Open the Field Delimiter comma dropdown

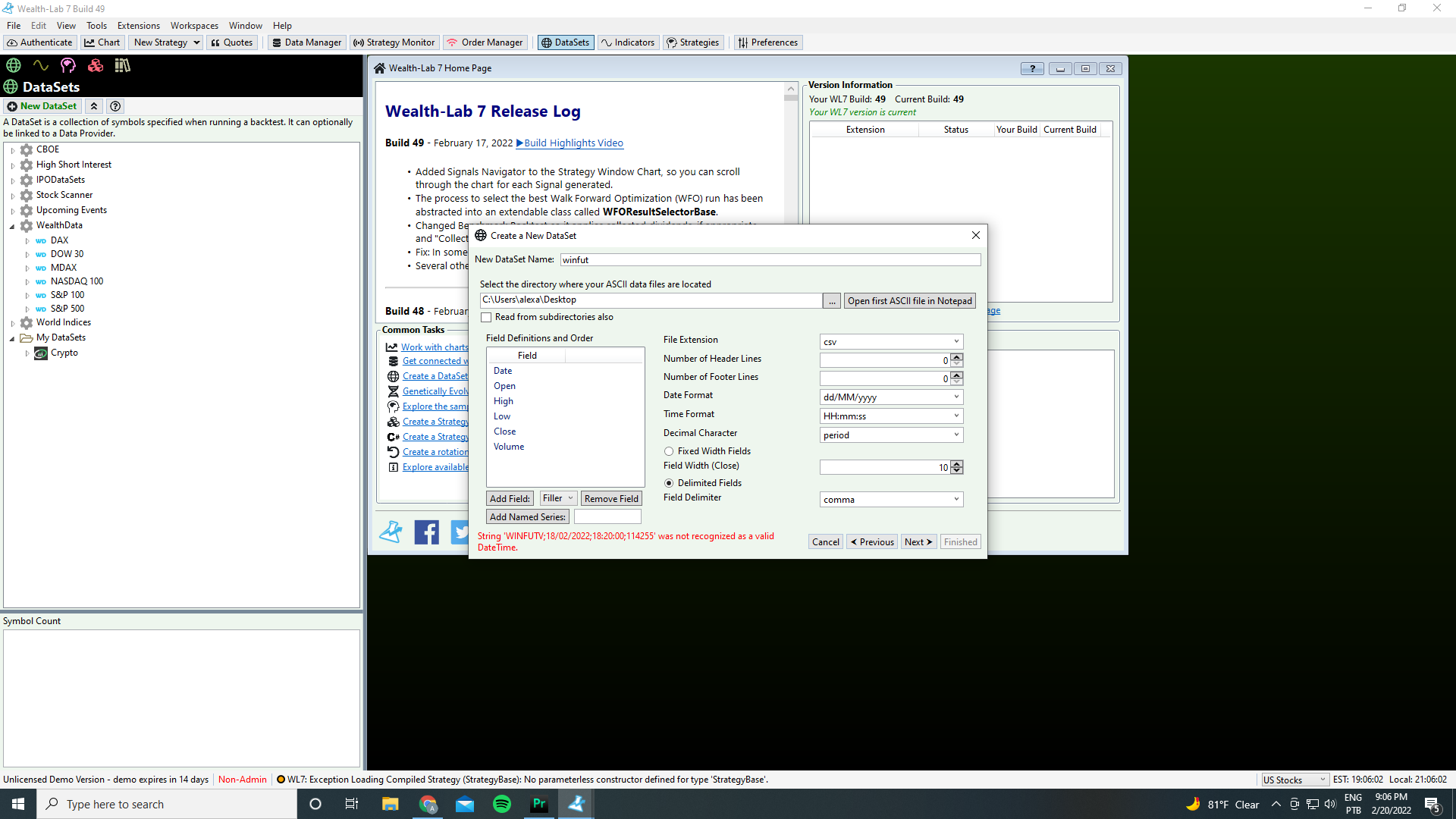pyautogui.click(x=891, y=500)
